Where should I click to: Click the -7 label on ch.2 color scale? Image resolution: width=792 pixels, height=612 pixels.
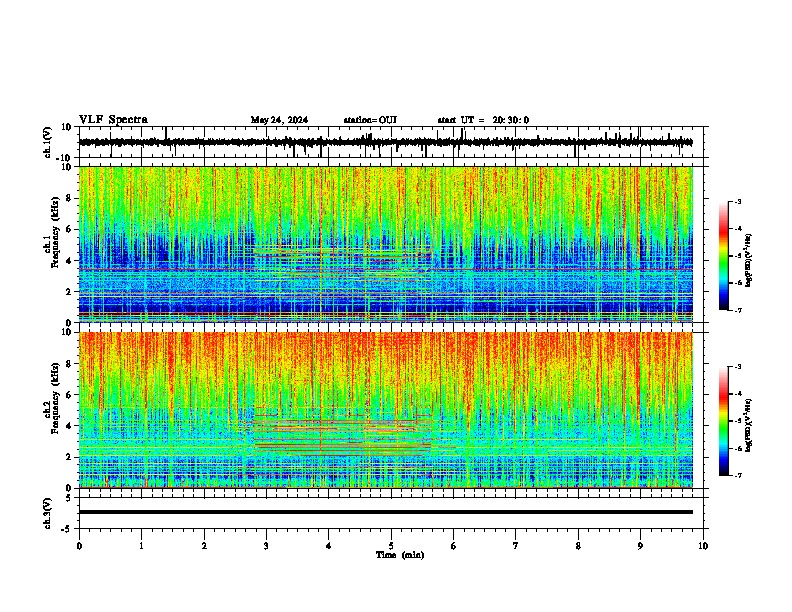point(738,476)
